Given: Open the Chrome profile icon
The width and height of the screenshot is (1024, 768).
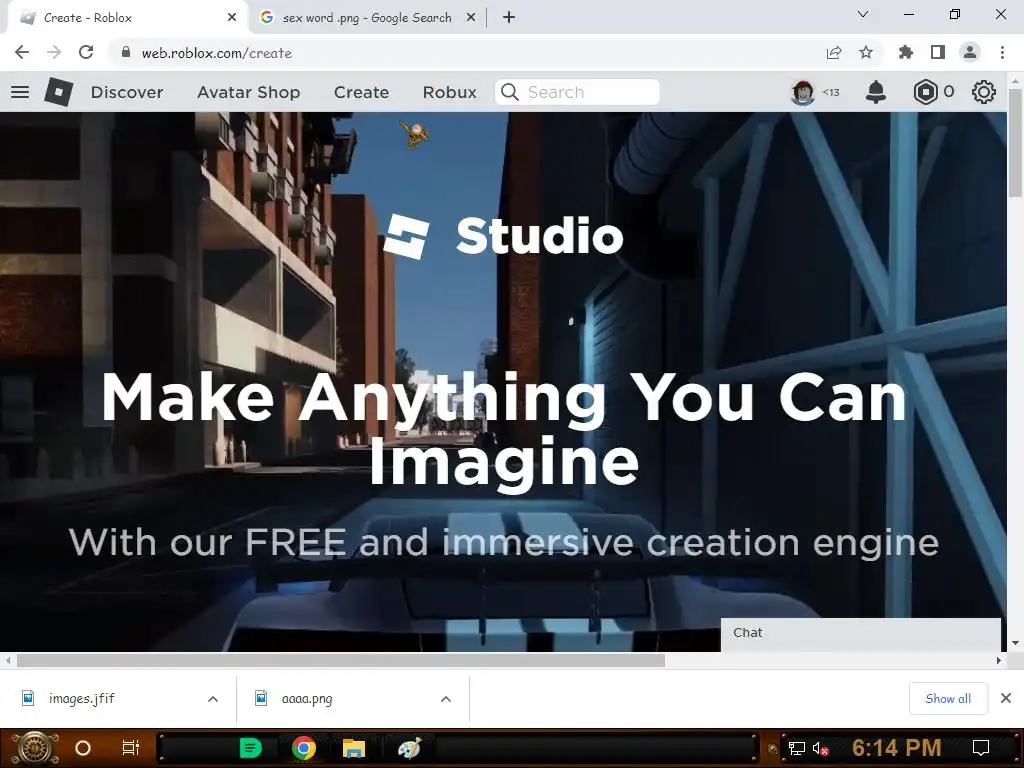Looking at the screenshot, I should 970,53.
